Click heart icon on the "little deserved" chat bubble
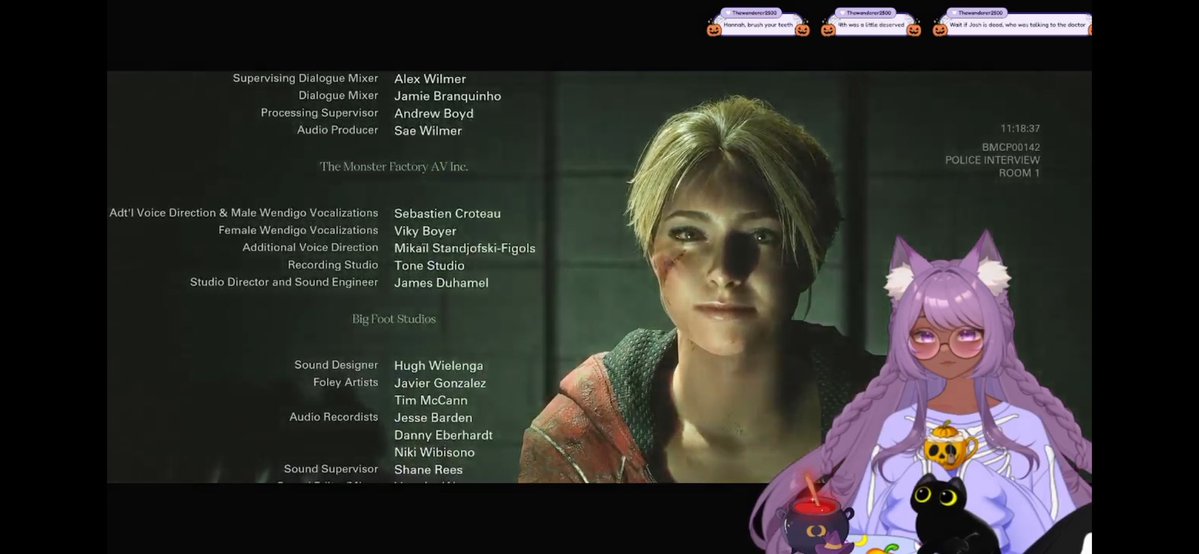The width and height of the screenshot is (1199, 554). [x=843, y=13]
